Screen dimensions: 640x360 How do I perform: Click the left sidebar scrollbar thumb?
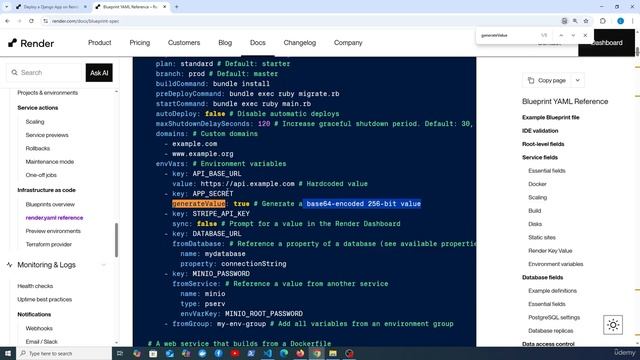point(116,240)
